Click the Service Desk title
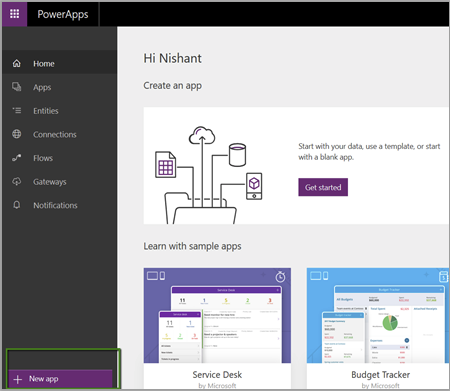 point(217,375)
